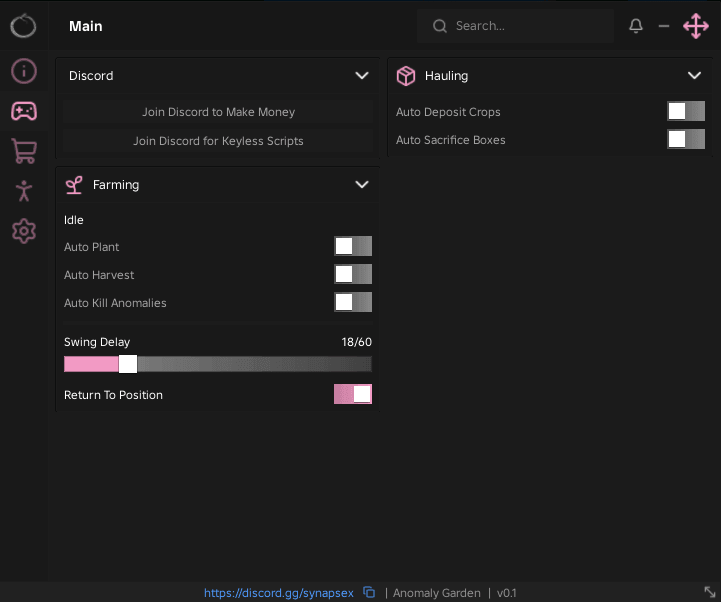
Task: Enable the Auto Sacrifice Boxes toggle
Action: pos(686,139)
